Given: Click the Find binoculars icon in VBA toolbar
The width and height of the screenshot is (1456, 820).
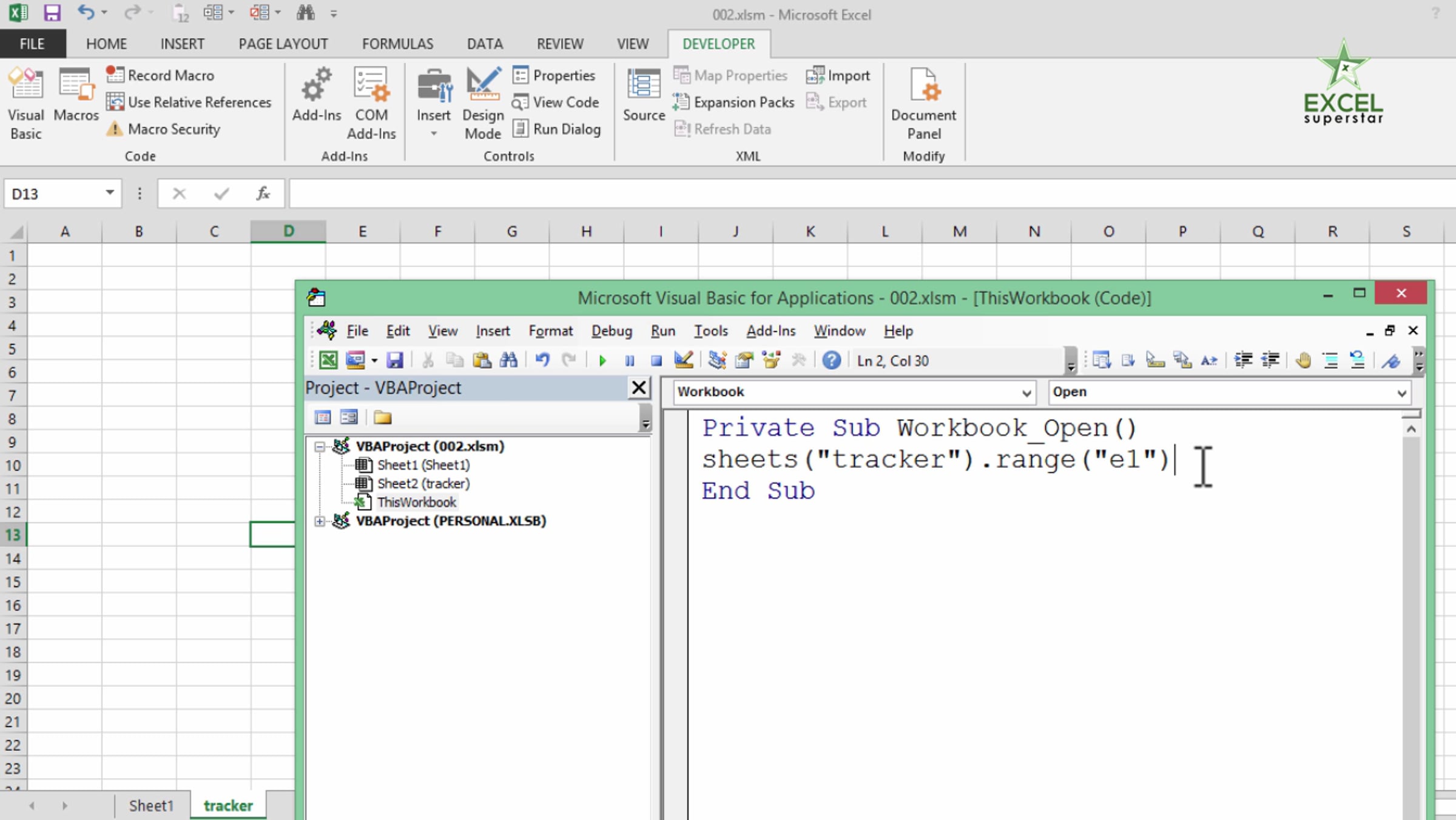Looking at the screenshot, I should [508, 361].
